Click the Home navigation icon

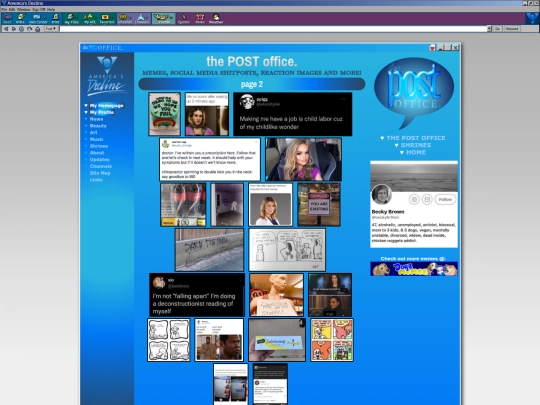[38, 29]
